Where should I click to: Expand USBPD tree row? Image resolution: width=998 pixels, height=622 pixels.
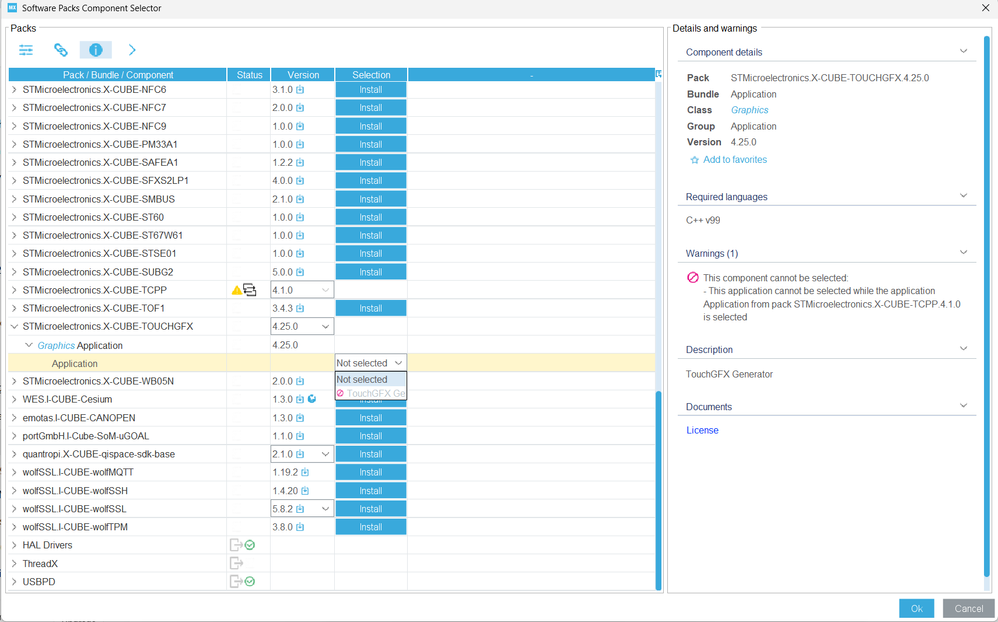pos(14,581)
